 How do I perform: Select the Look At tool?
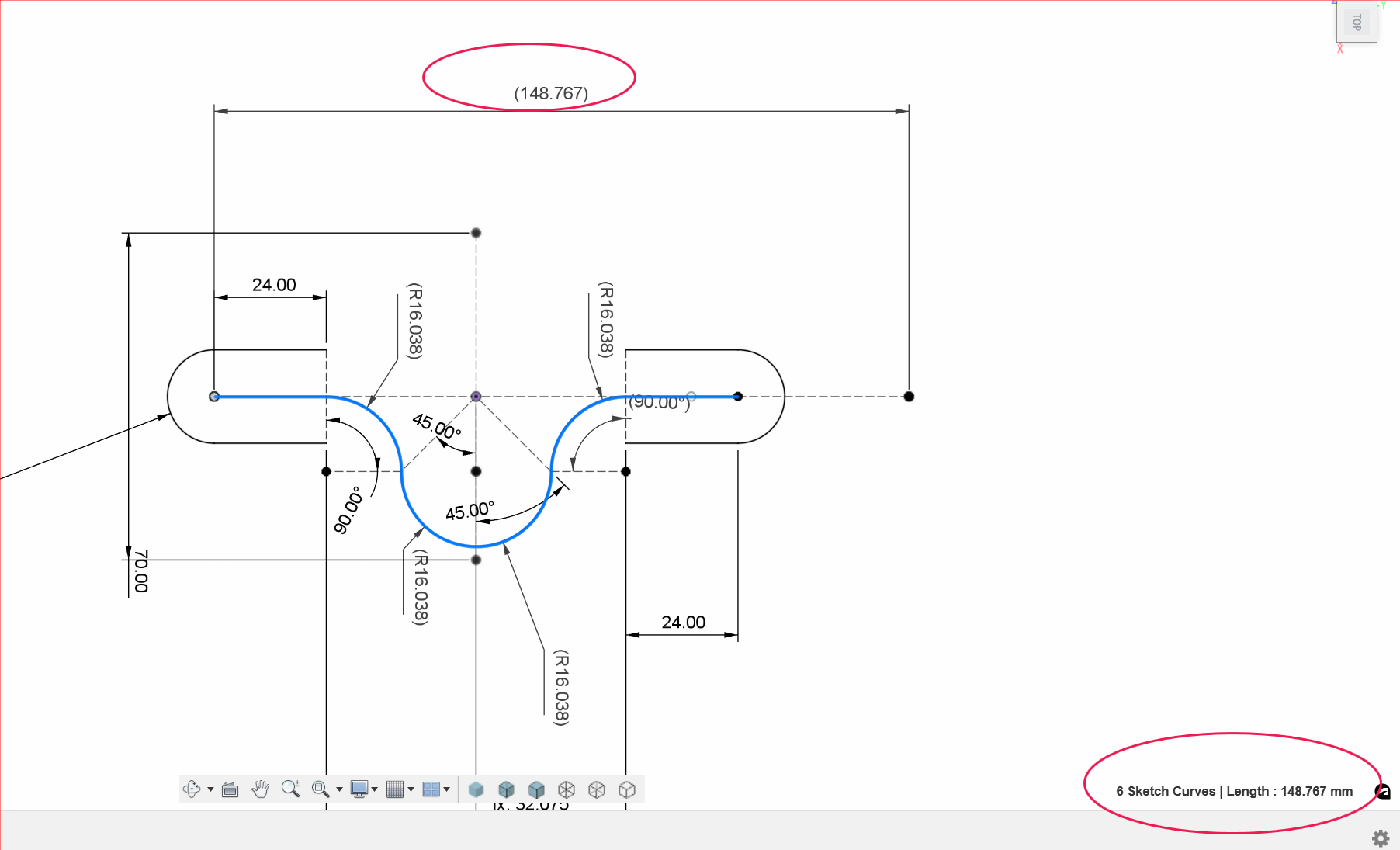click(230, 789)
